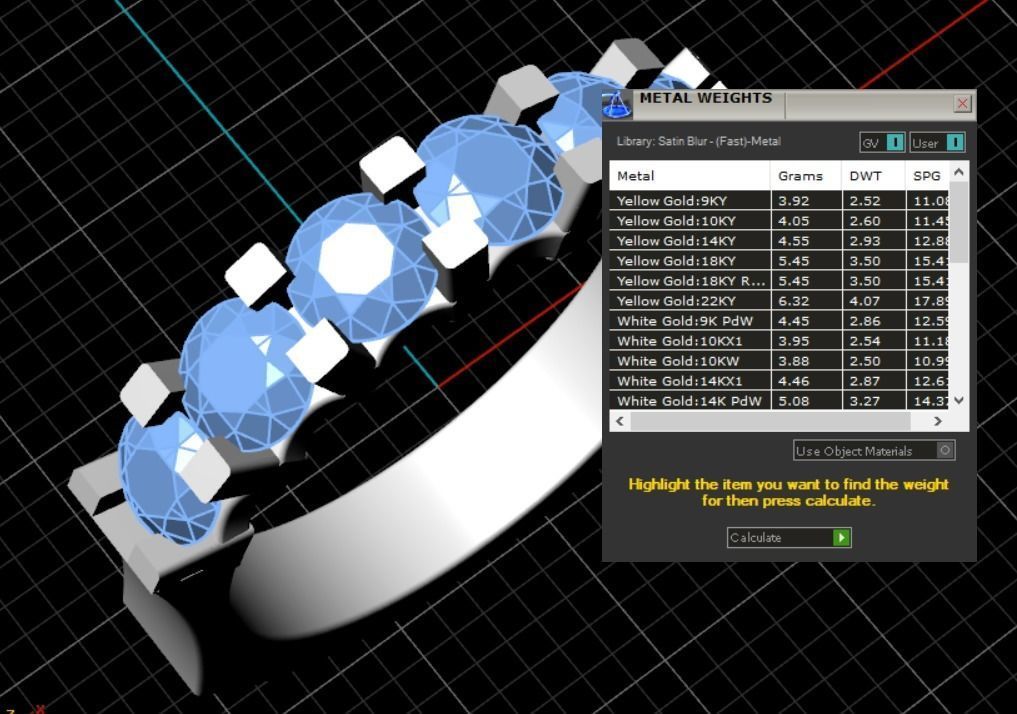Image resolution: width=1017 pixels, height=714 pixels.
Task: Select the White Gold:9K PdW row
Action: (x=779, y=321)
